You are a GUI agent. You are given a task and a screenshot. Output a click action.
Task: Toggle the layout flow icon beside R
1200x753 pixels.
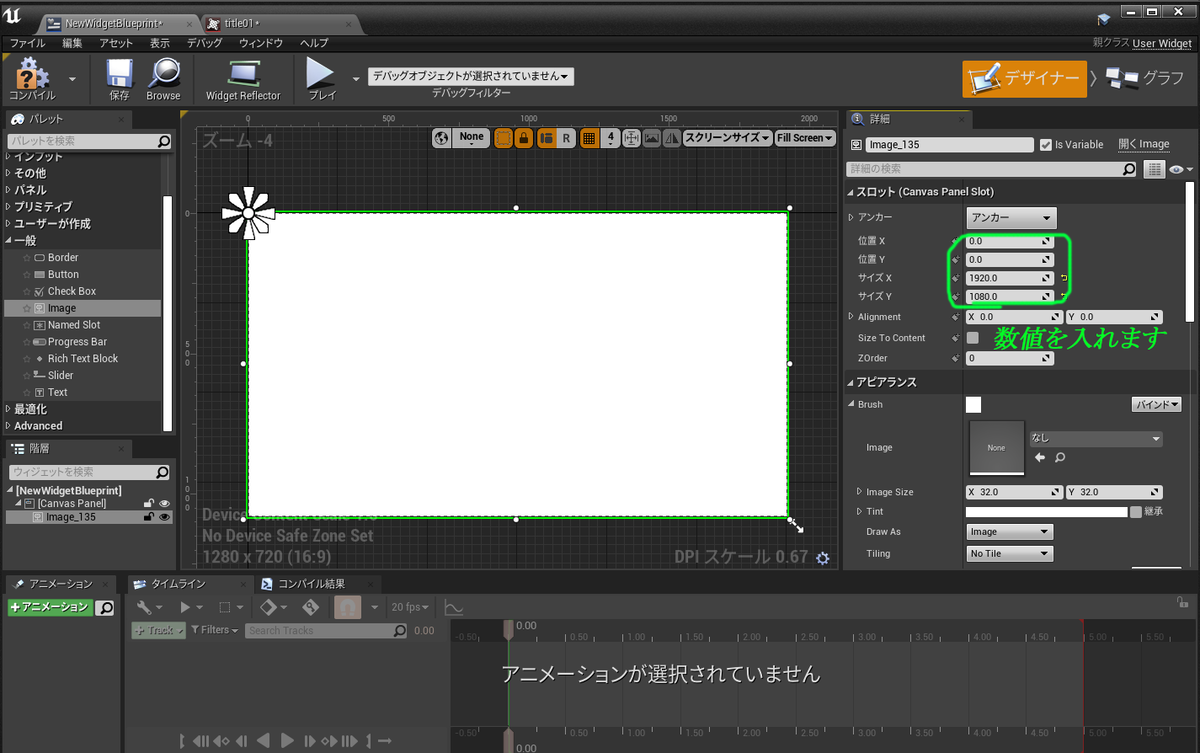click(x=546, y=138)
